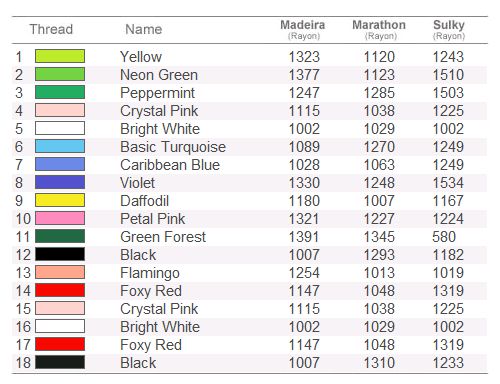Click the Flamingo name in row 13
This screenshot has height=384, width=500.
click(x=150, y=273)
